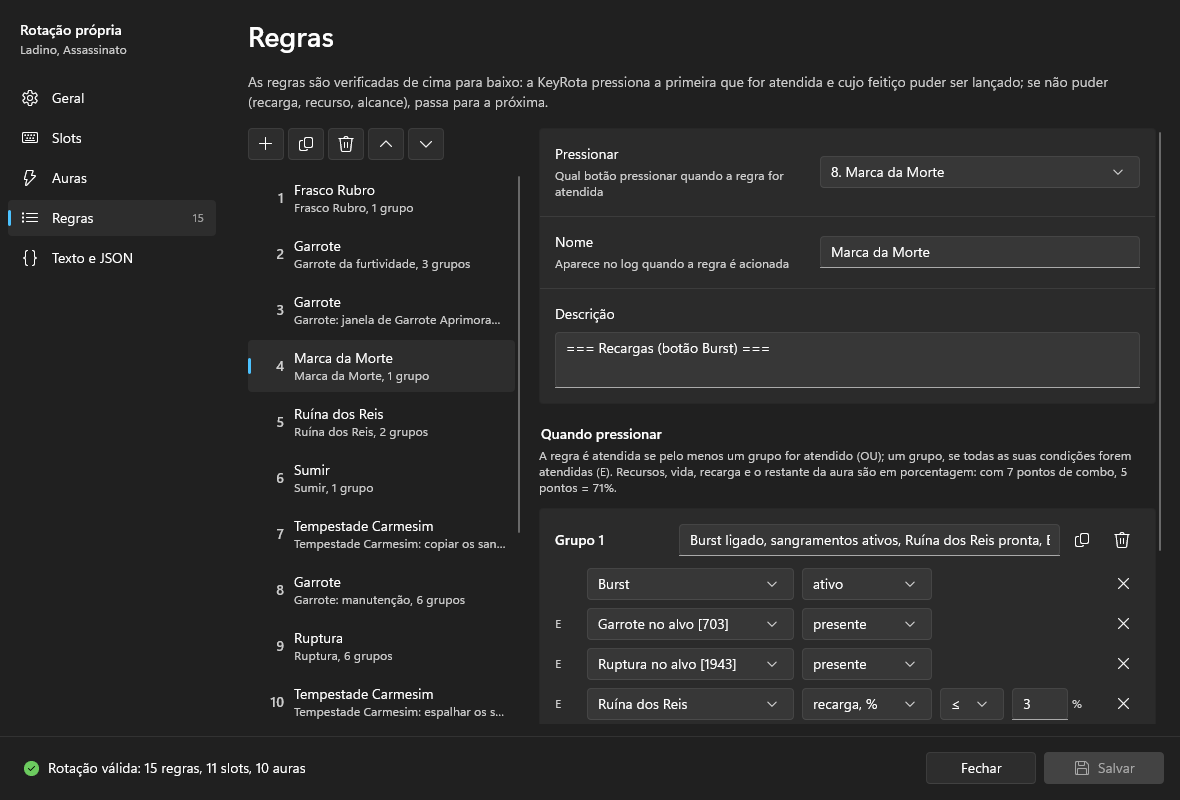
Task: Select rule 3 Garrote janela de Garrote Aprimorado
Action: click(x=382, y=310)
